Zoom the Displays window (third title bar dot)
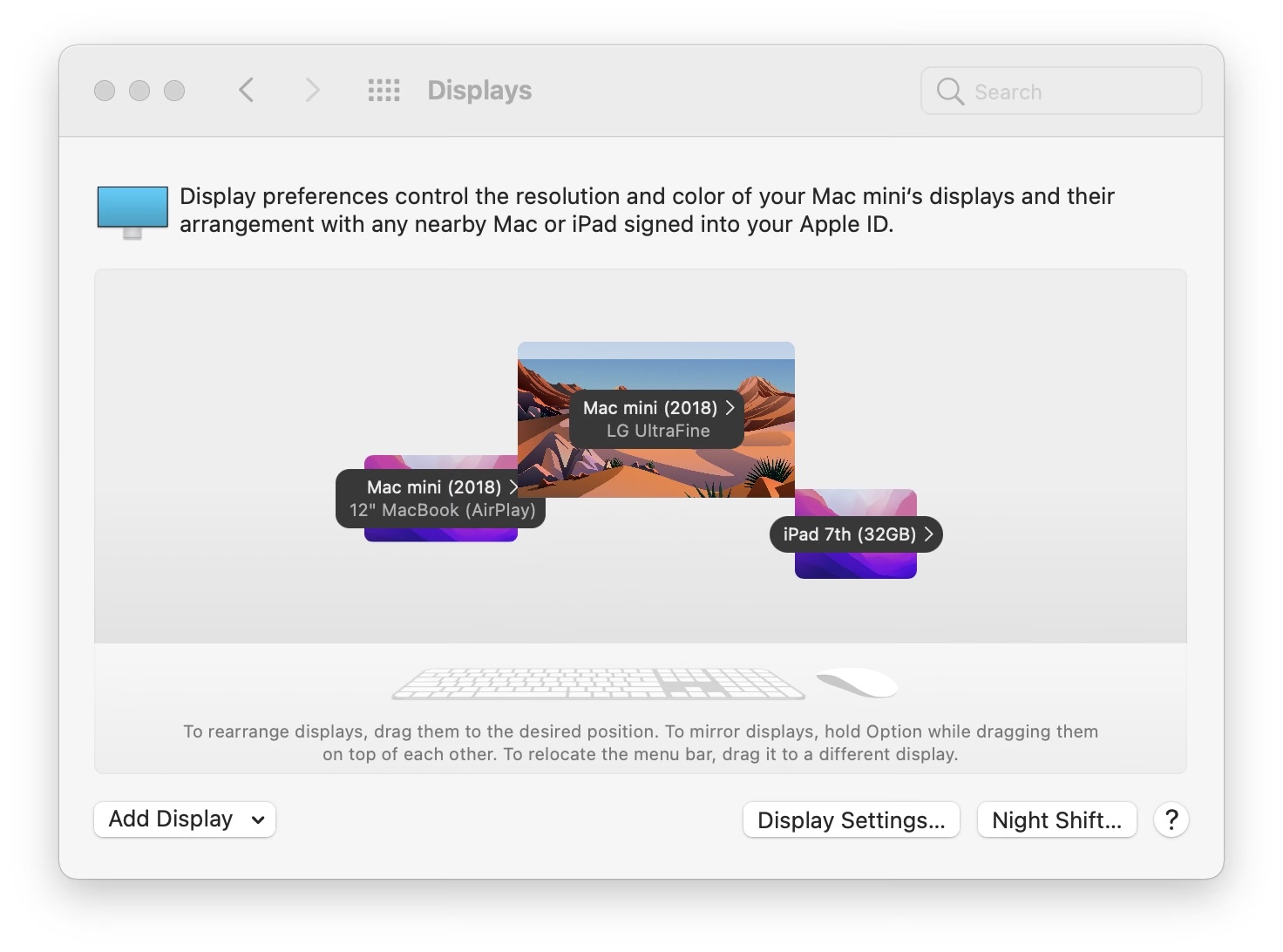This screenshot has width=1283, height=952. (174, 91)
